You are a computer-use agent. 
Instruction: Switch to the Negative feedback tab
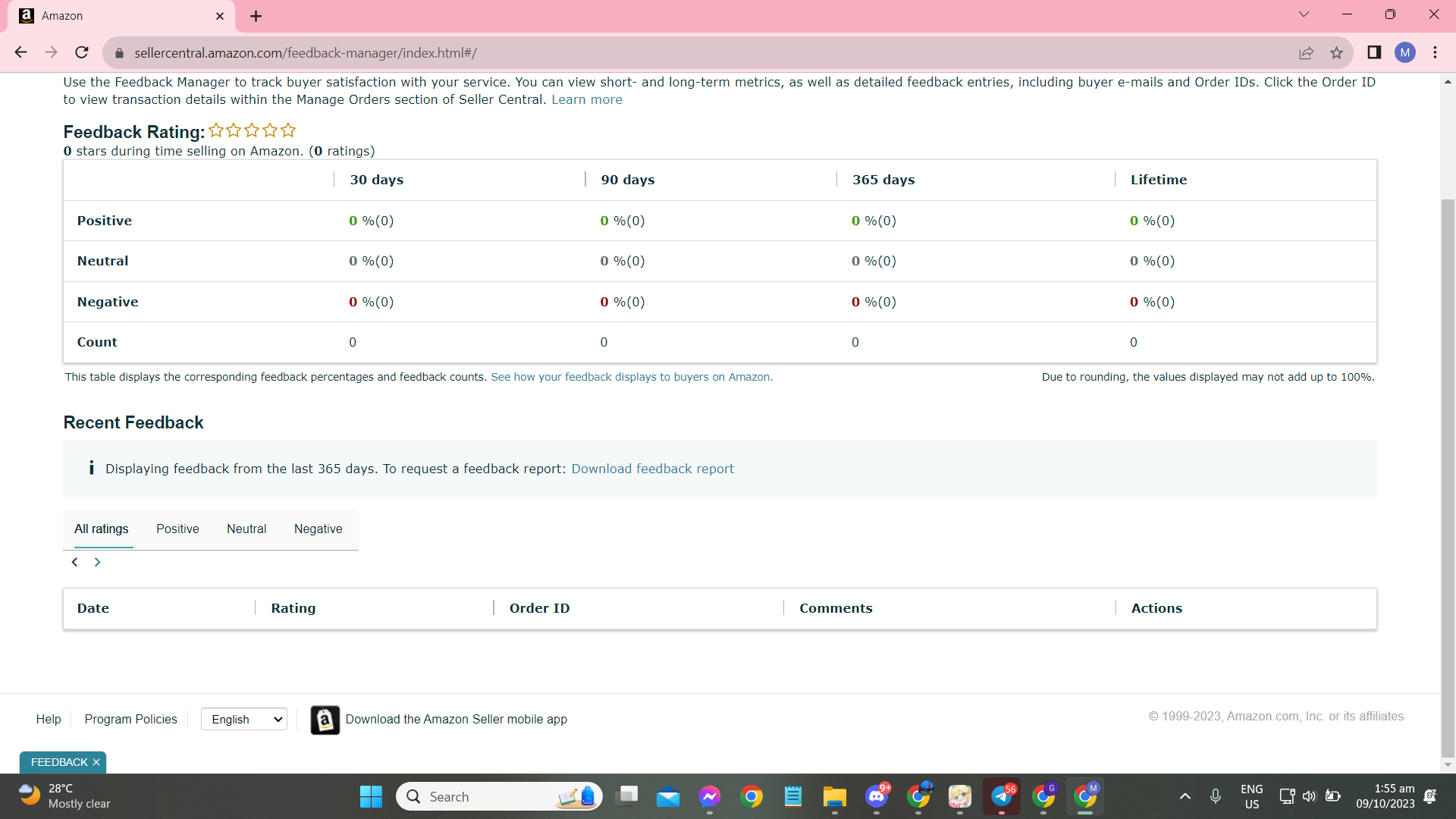[x=318, y=529]
